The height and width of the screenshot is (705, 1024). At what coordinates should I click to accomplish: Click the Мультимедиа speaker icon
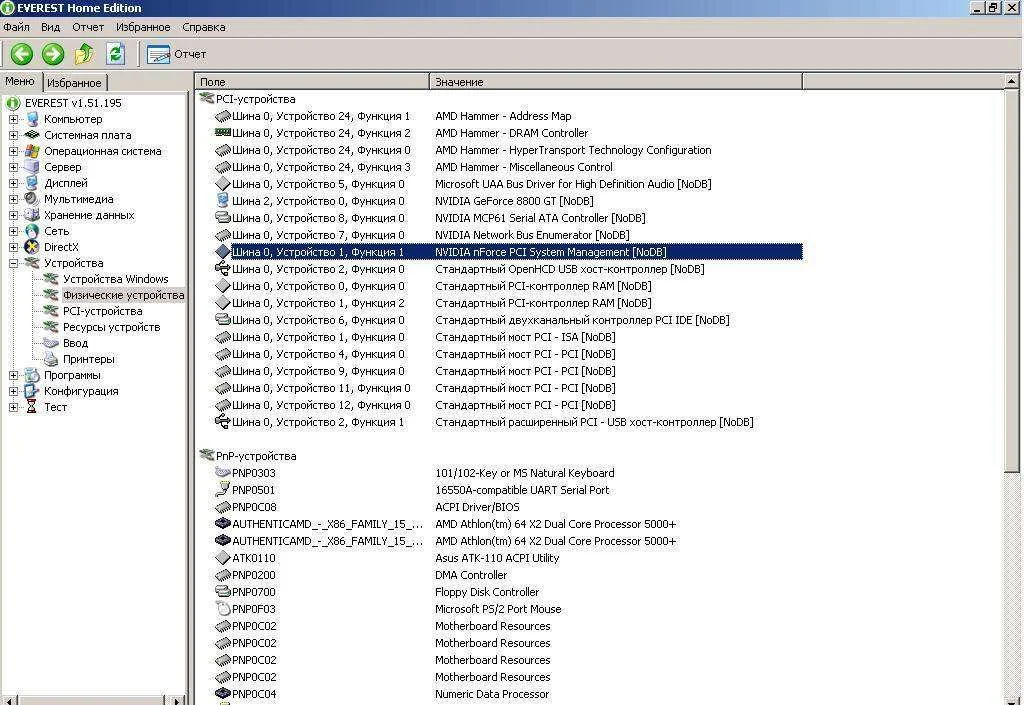32,199
